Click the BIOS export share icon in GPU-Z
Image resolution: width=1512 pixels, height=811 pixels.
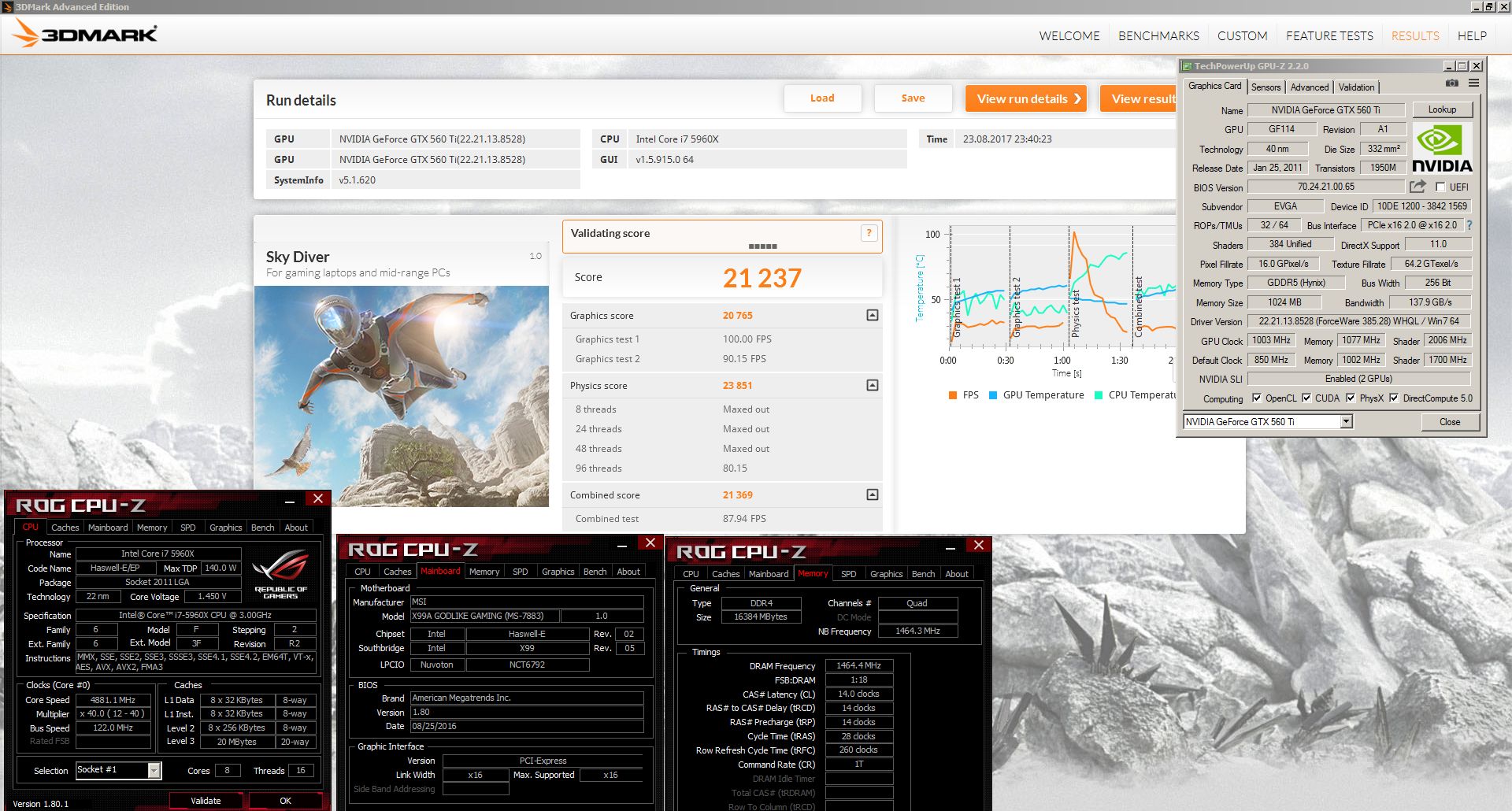pyautogui.click(x=1417, y=187)
